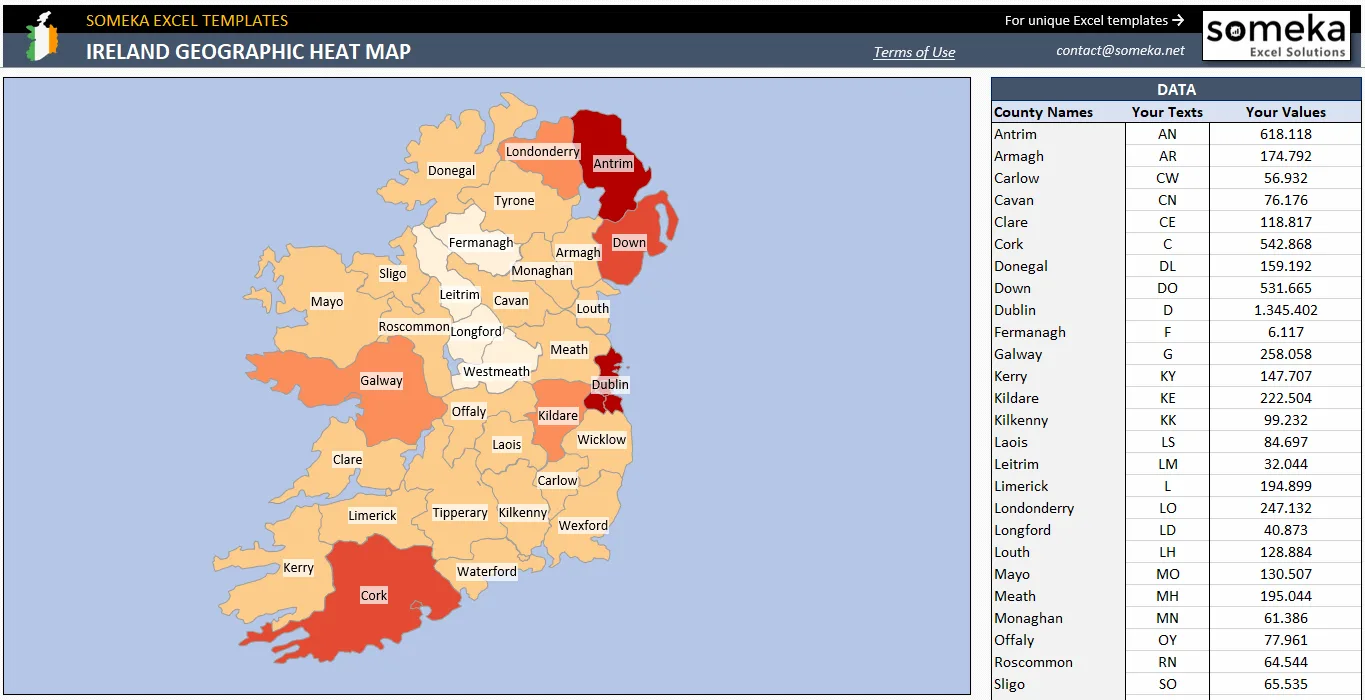Click the arrow after unique Excel templates

click(1178, 20)
